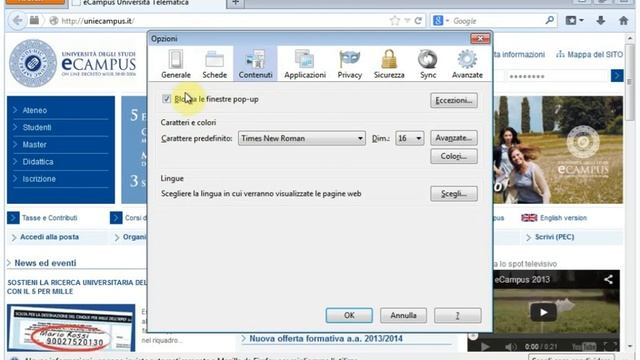Open the Accedi alla posta link
640x360 pixels.
point(49,237)
